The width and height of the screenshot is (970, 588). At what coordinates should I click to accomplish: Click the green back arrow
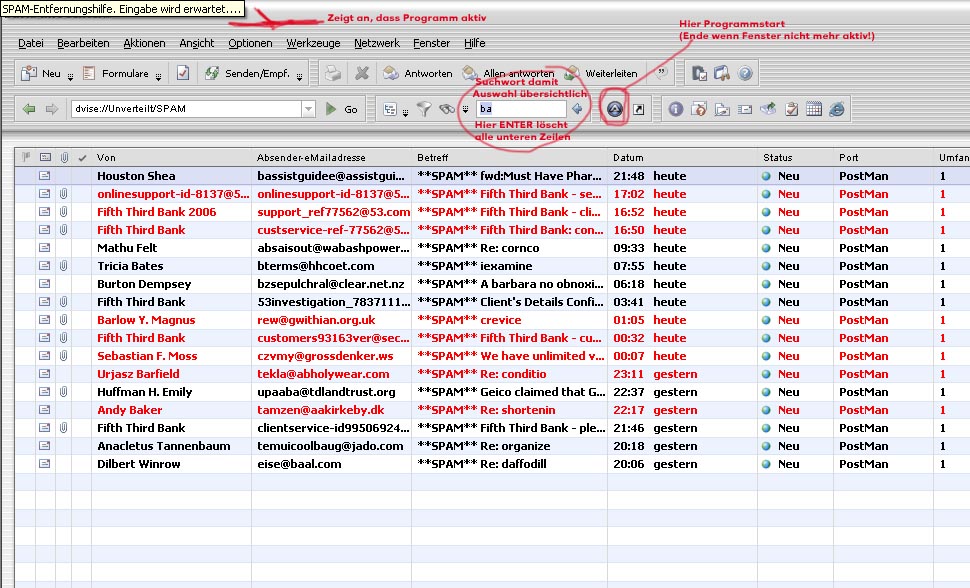[29, 109]
